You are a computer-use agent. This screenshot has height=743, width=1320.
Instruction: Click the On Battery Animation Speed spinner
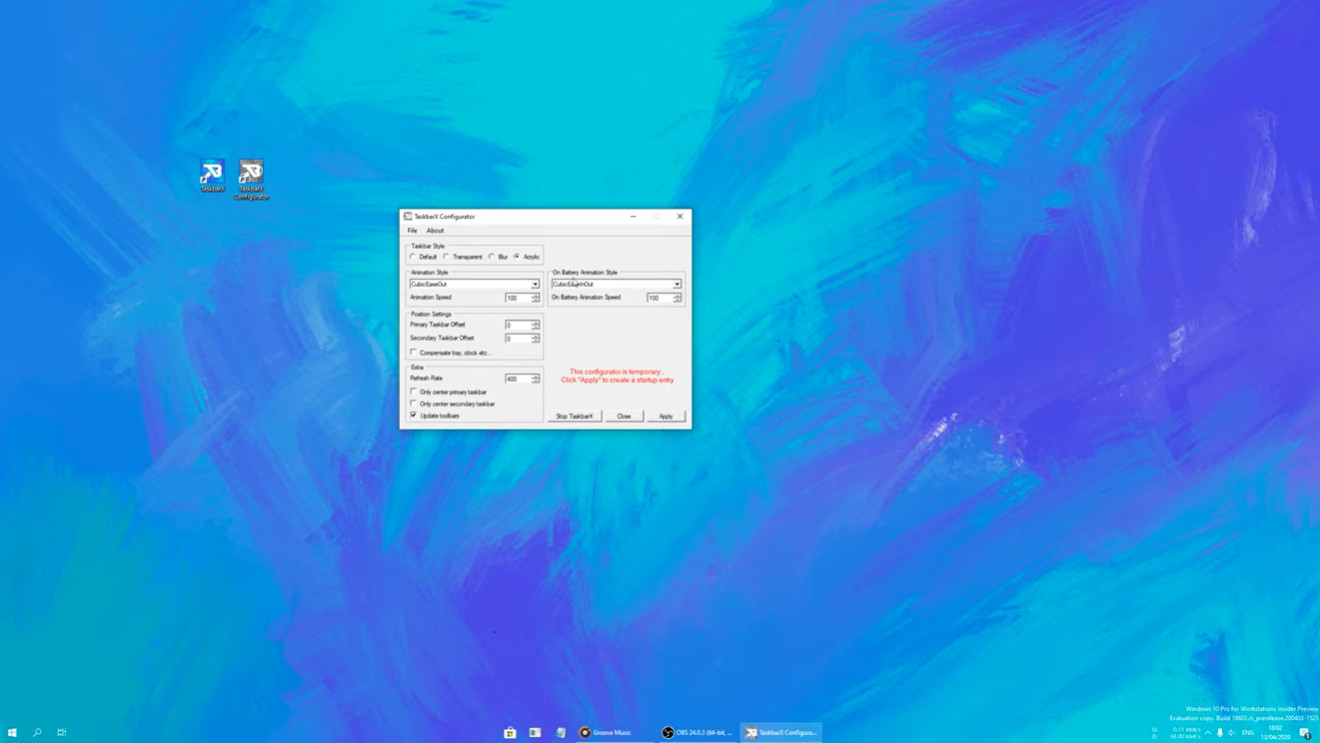click(x=678, y=298)
